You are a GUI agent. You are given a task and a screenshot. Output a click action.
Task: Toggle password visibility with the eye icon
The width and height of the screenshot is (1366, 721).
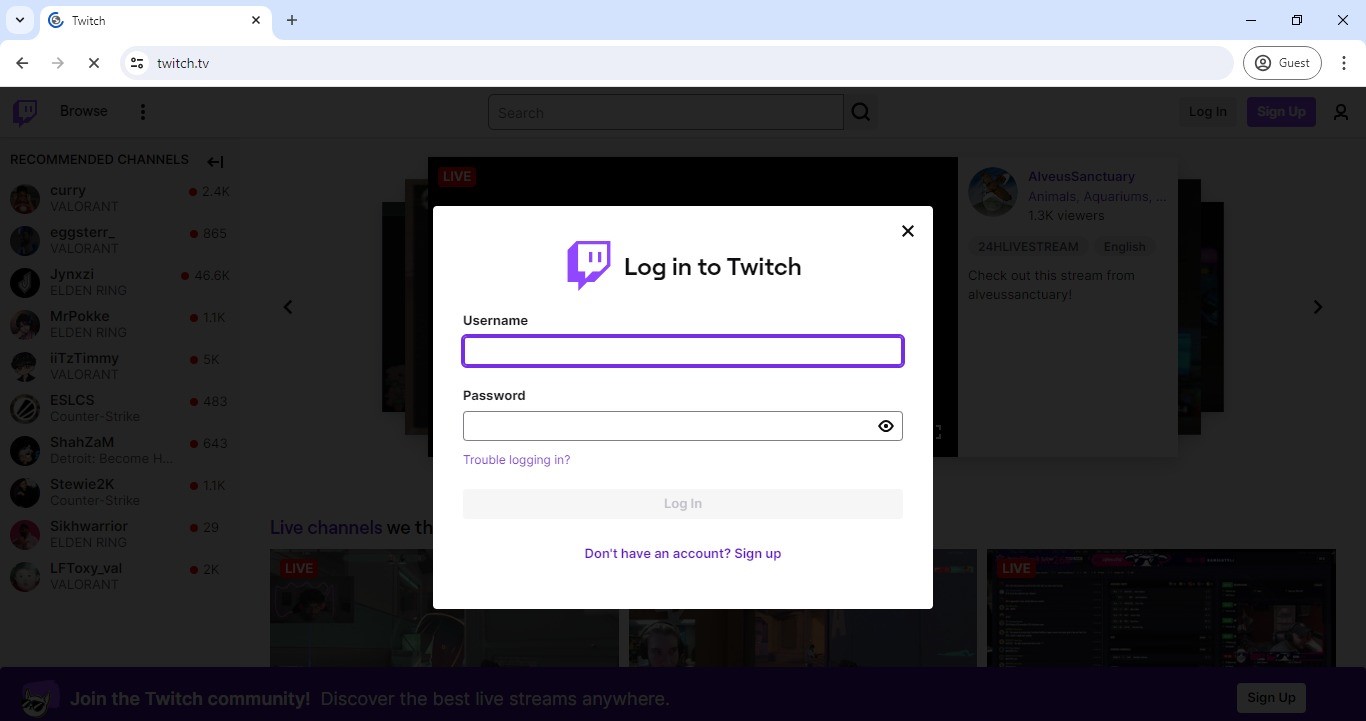click(x=885, y=425)
